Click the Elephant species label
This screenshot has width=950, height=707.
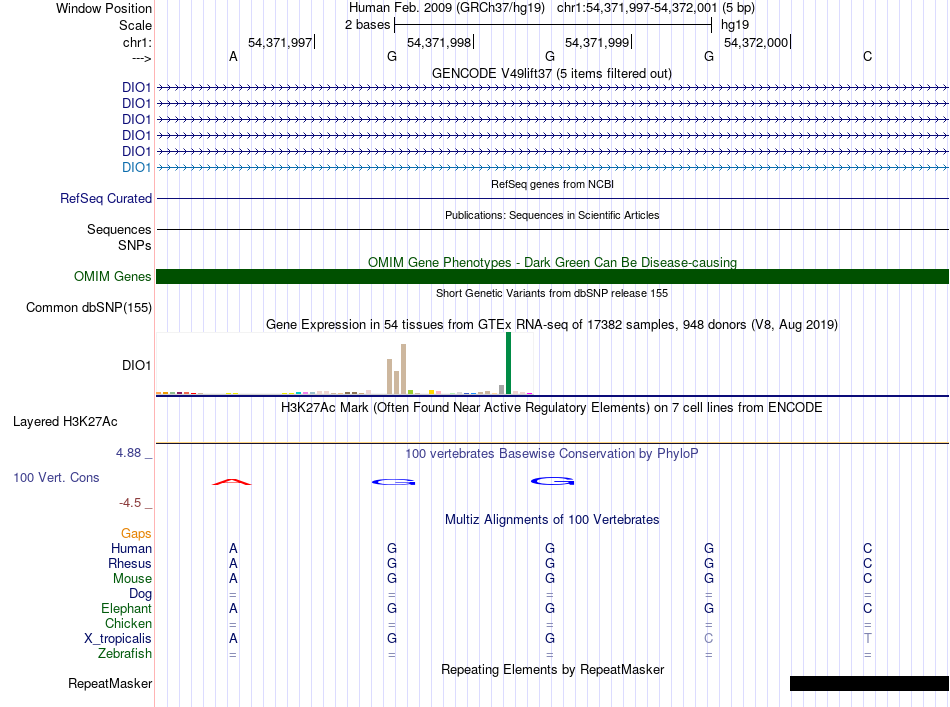(126, 608)
